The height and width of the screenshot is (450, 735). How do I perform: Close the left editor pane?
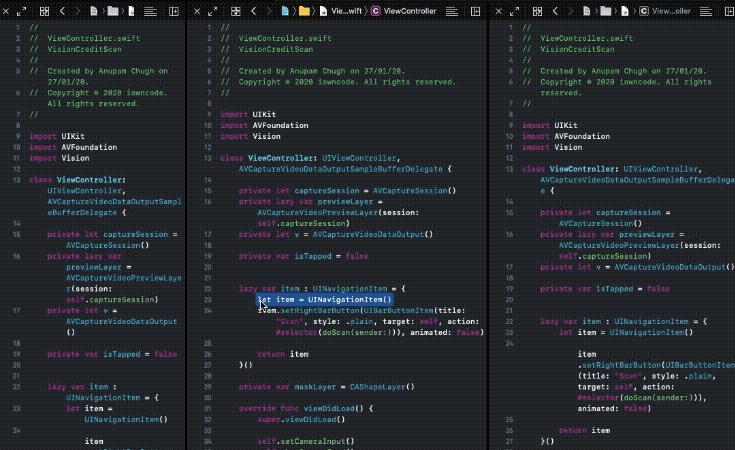click(x=5, y=10)
